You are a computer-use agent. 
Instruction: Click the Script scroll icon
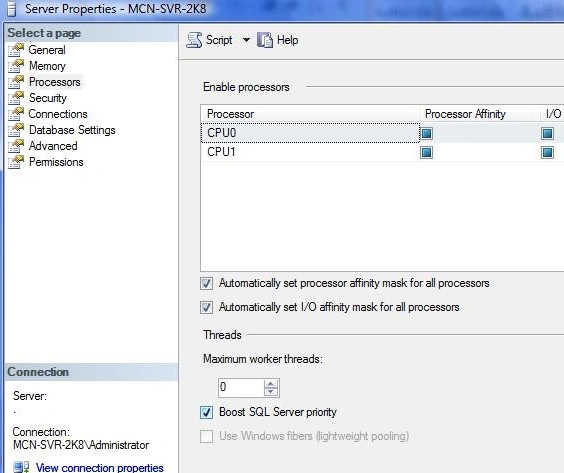(194, 40)
